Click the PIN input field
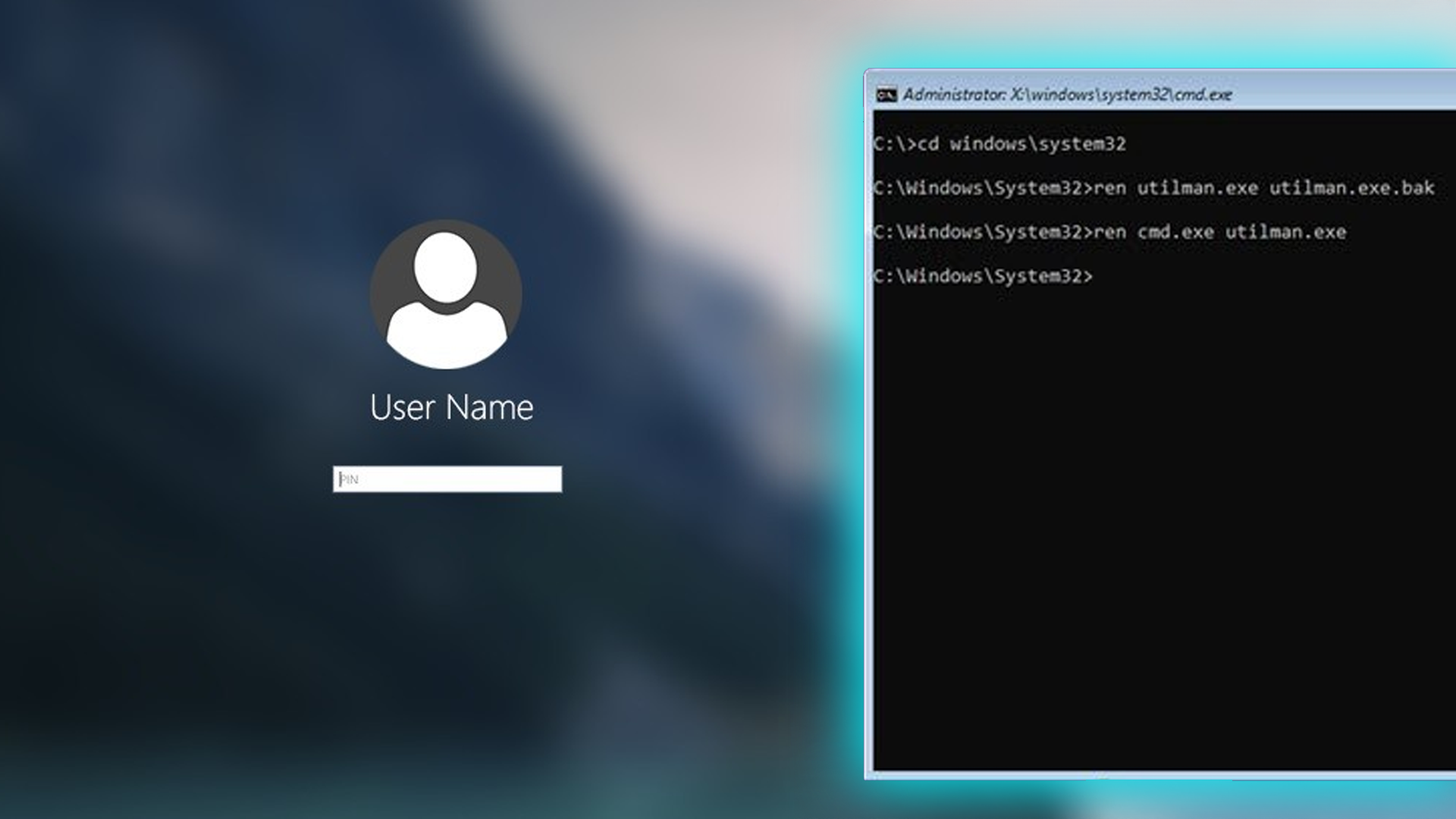 [447, 479]
